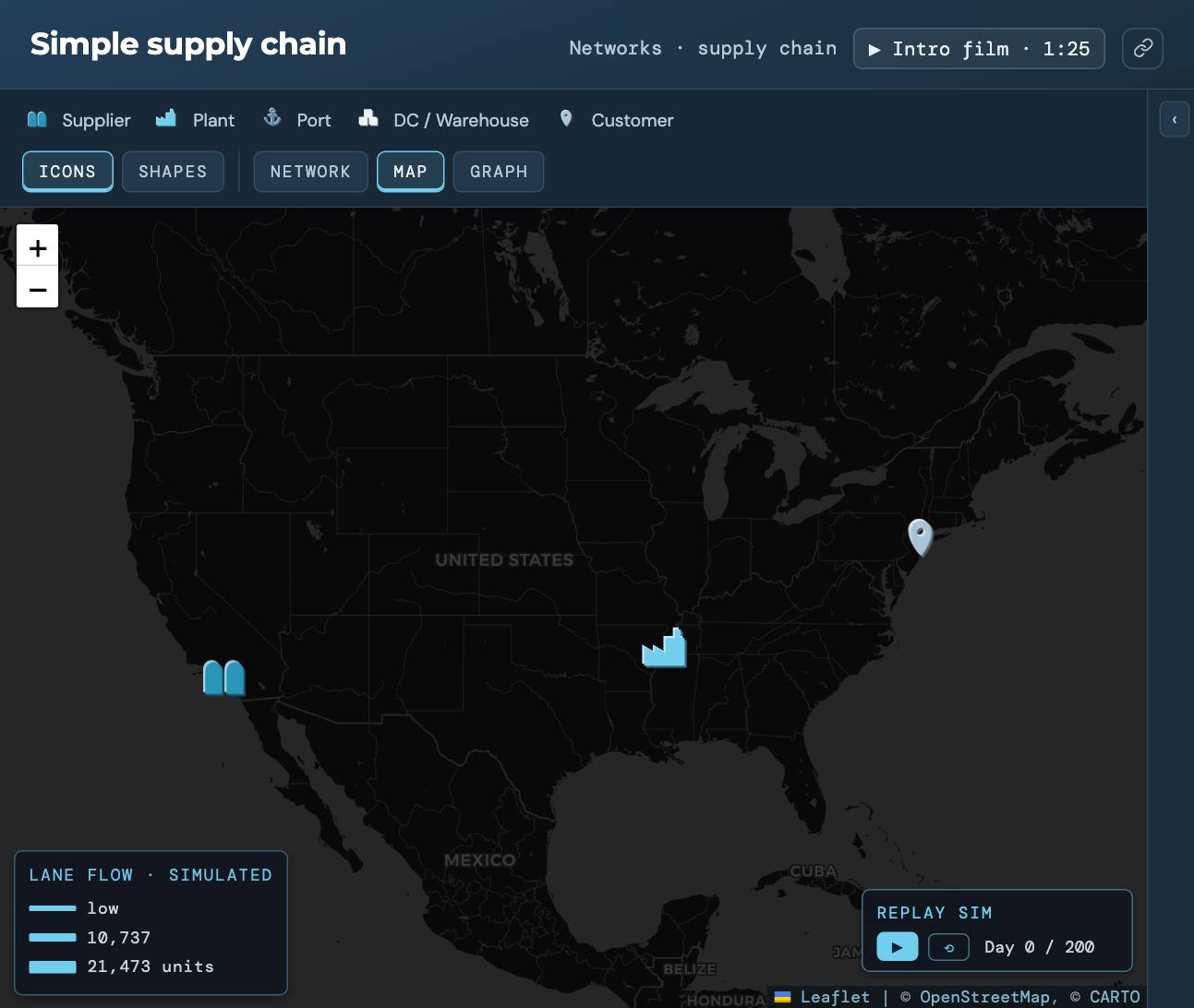Collapse the side panel chevron

click(1175, 119)
